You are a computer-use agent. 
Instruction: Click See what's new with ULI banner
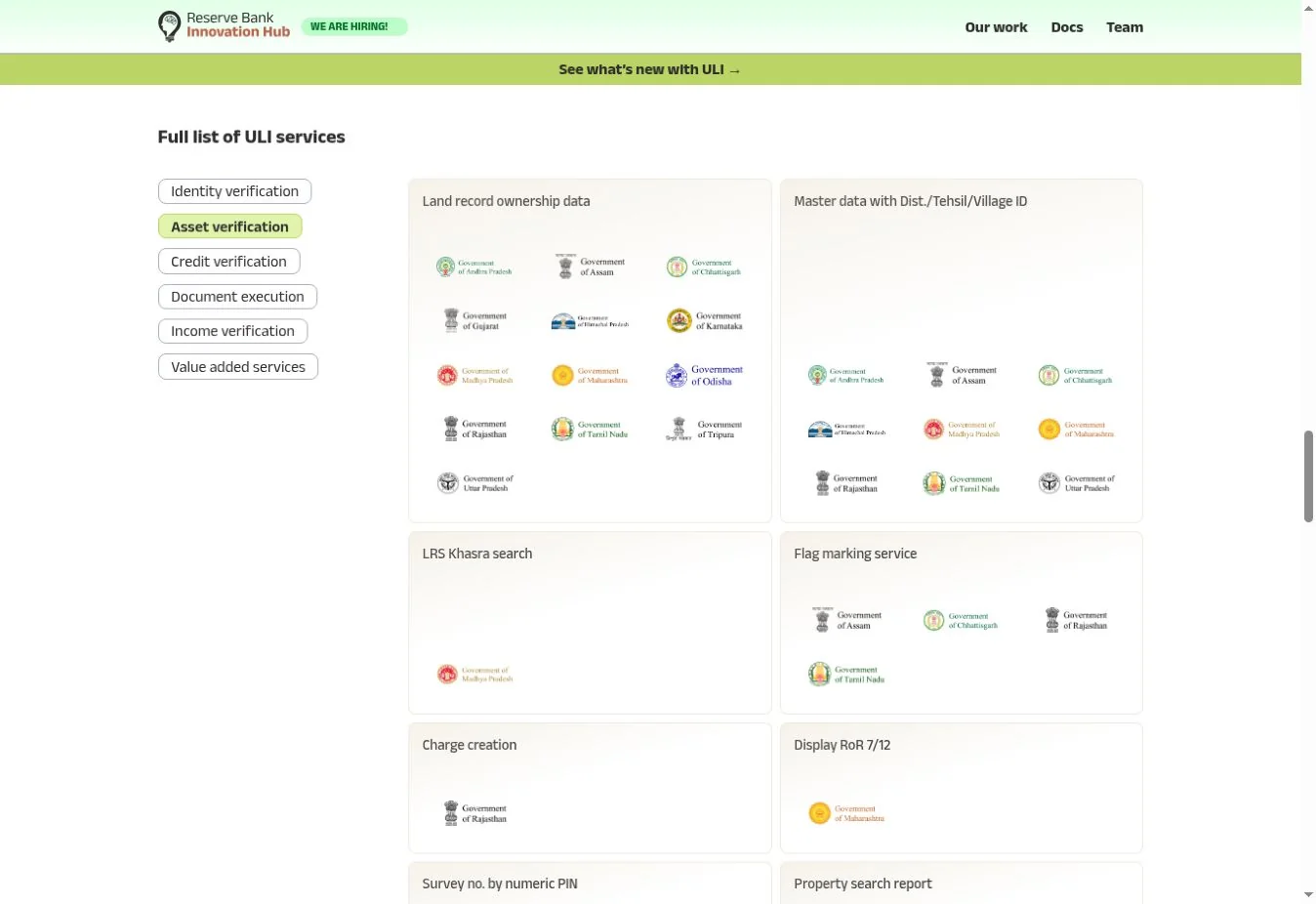[650, 69]
